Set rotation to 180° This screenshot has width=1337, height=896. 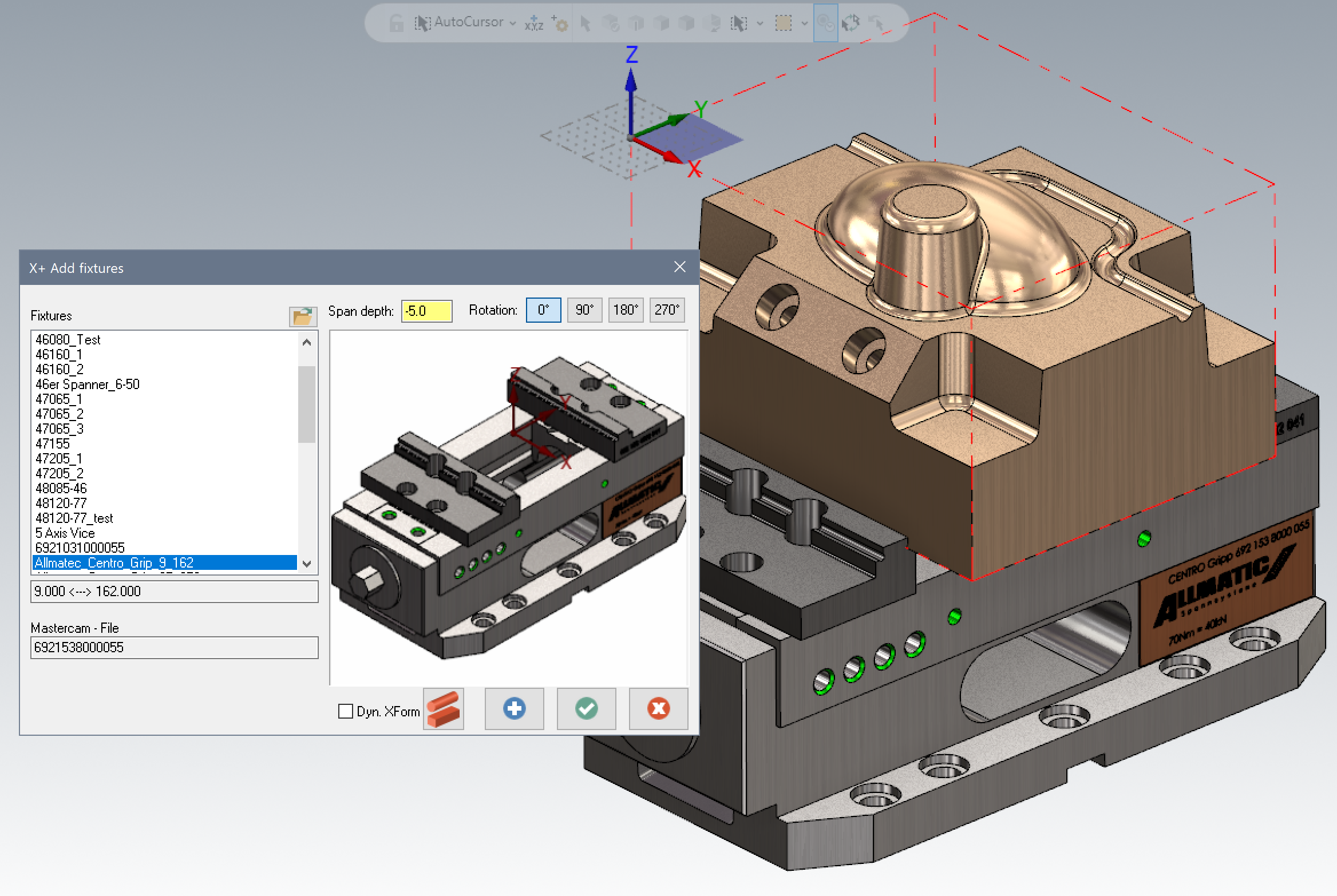point(626,310)
